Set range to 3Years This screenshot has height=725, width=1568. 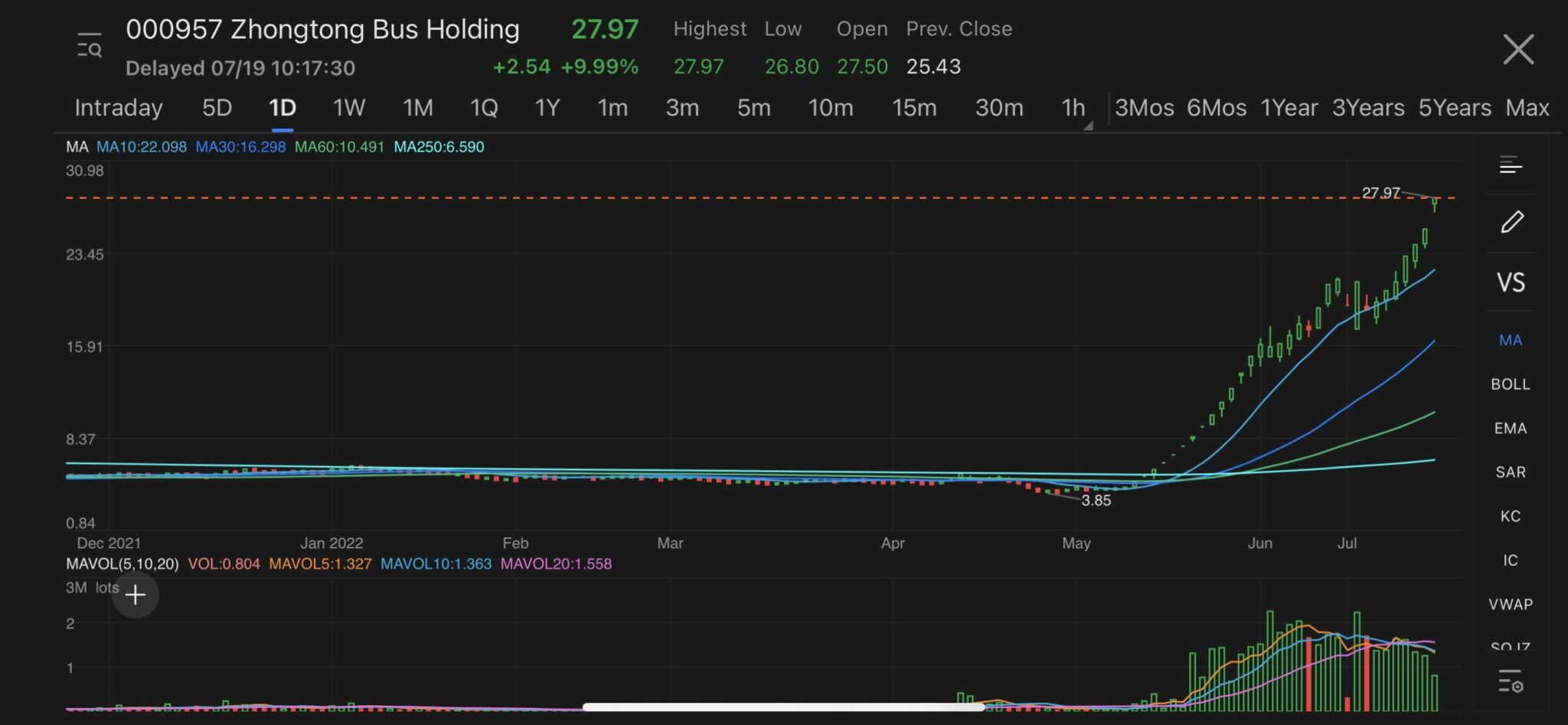pyautogui.click(x=1368, y=108)
